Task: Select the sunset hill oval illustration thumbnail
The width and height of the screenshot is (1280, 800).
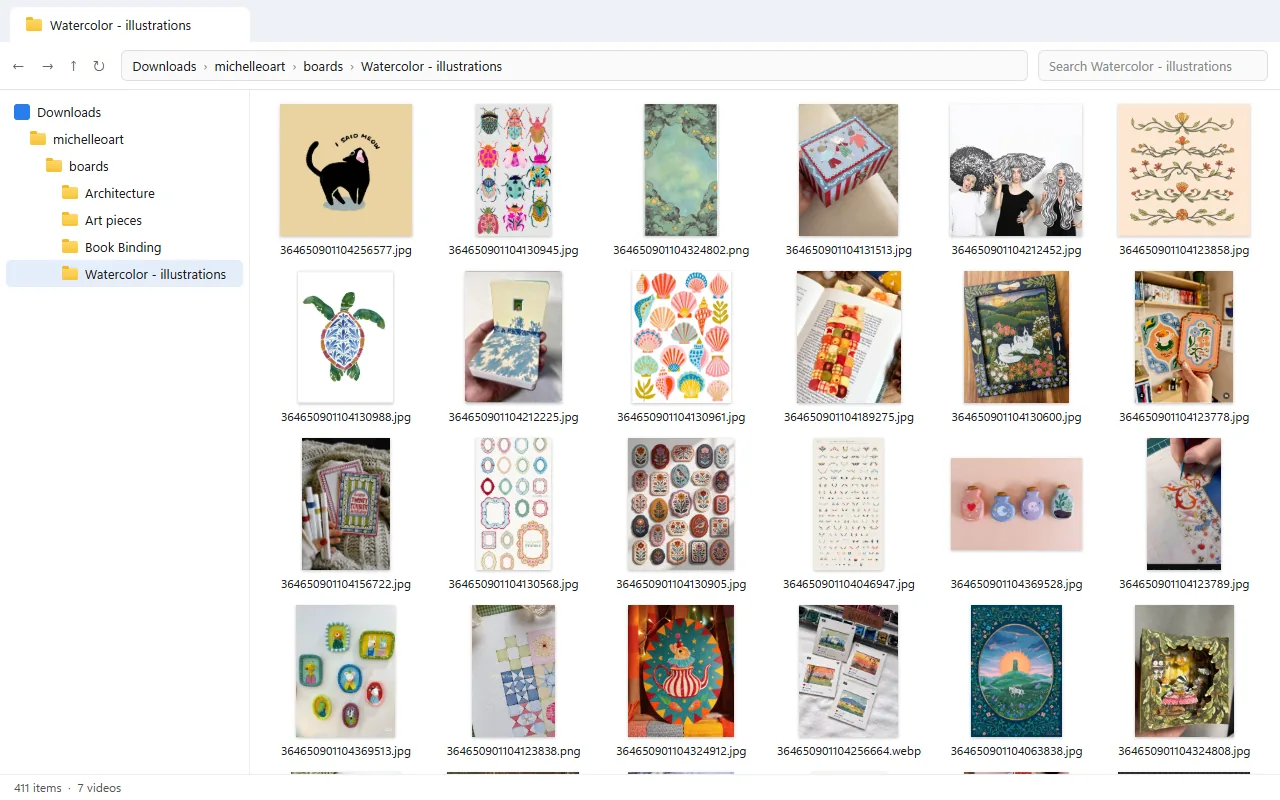Action: tap(1016, 671)
